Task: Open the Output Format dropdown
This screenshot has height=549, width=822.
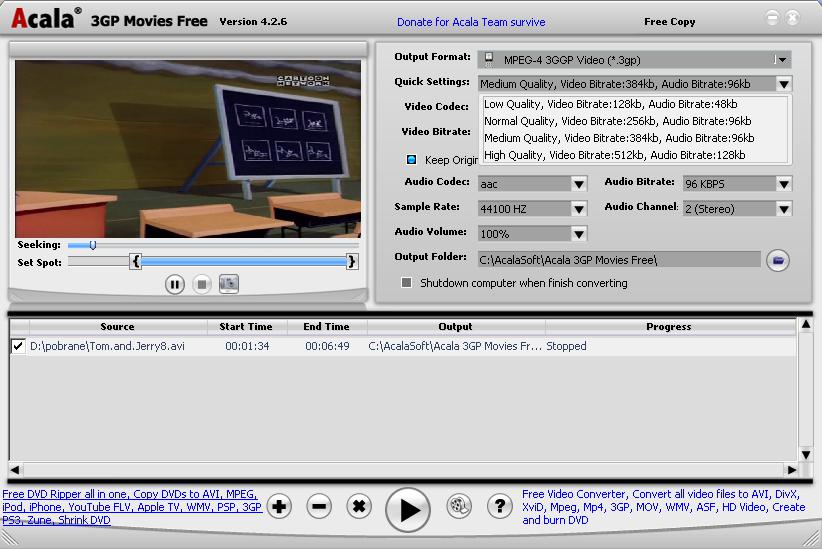Action: [x=782, y=60]
